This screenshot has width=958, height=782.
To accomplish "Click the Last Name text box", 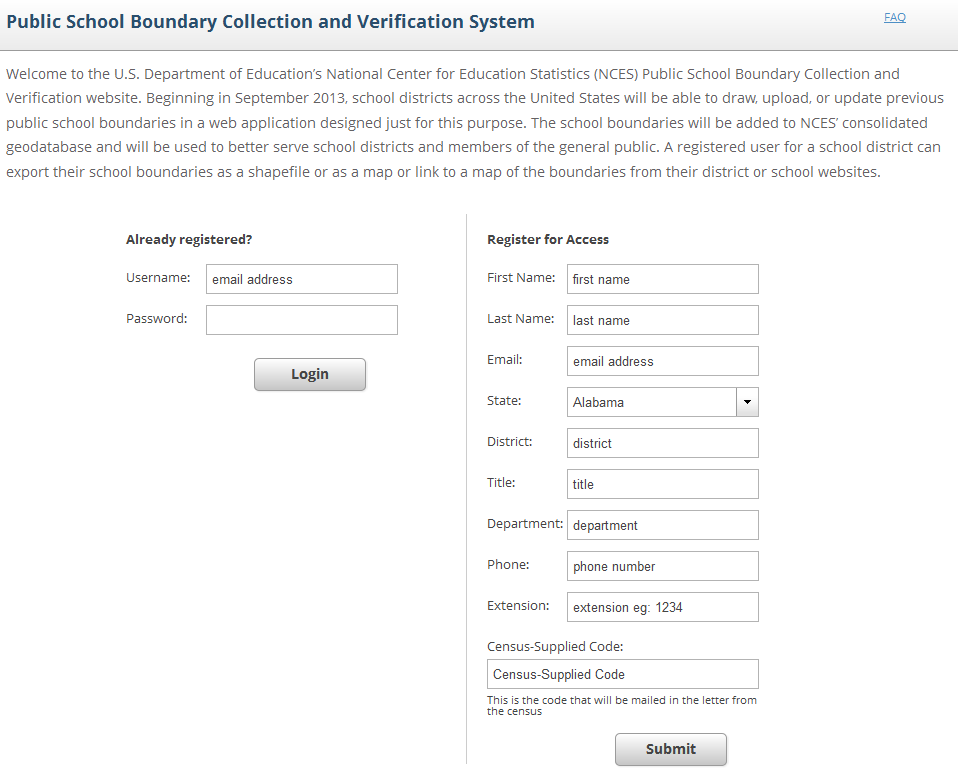I will tap(662, 320).
